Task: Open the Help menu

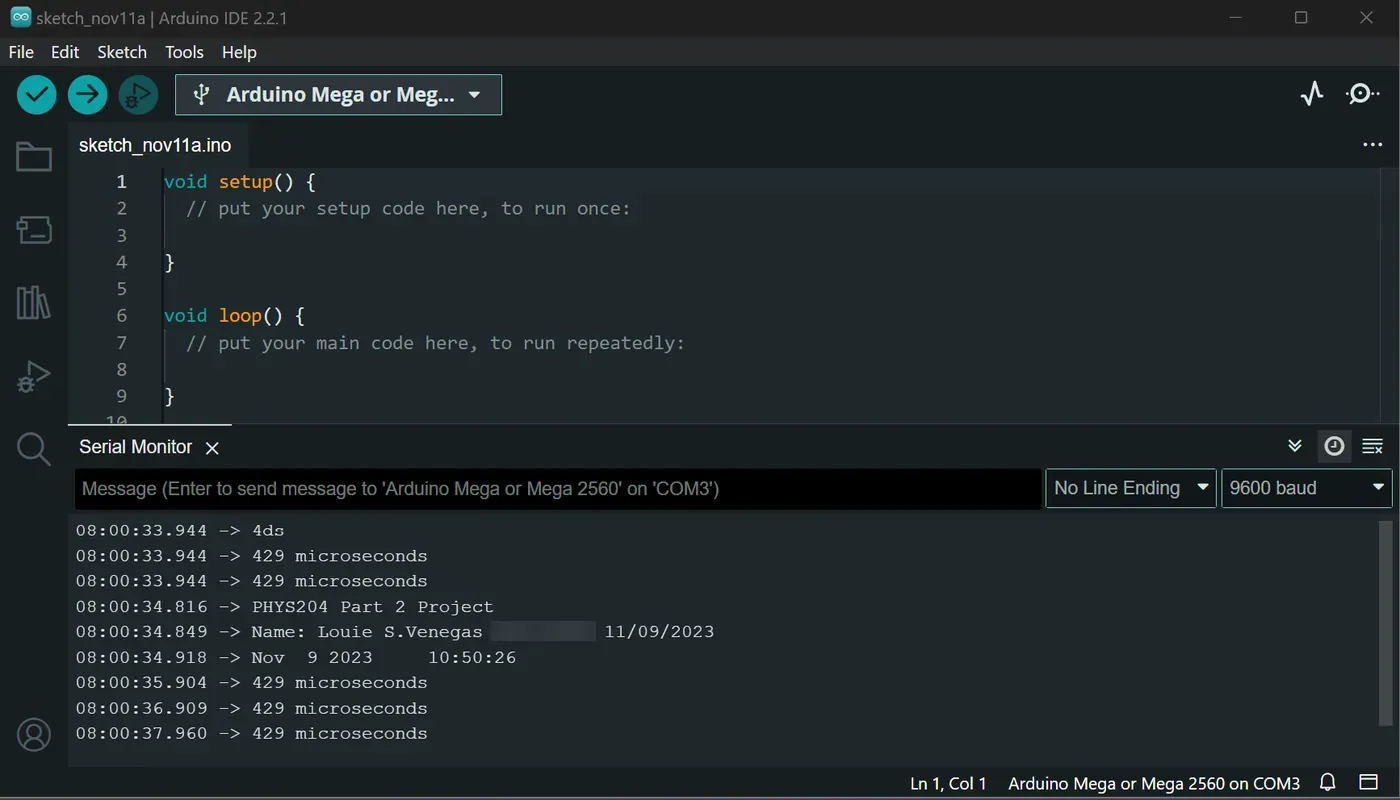Action: click(x=239, y=52)
